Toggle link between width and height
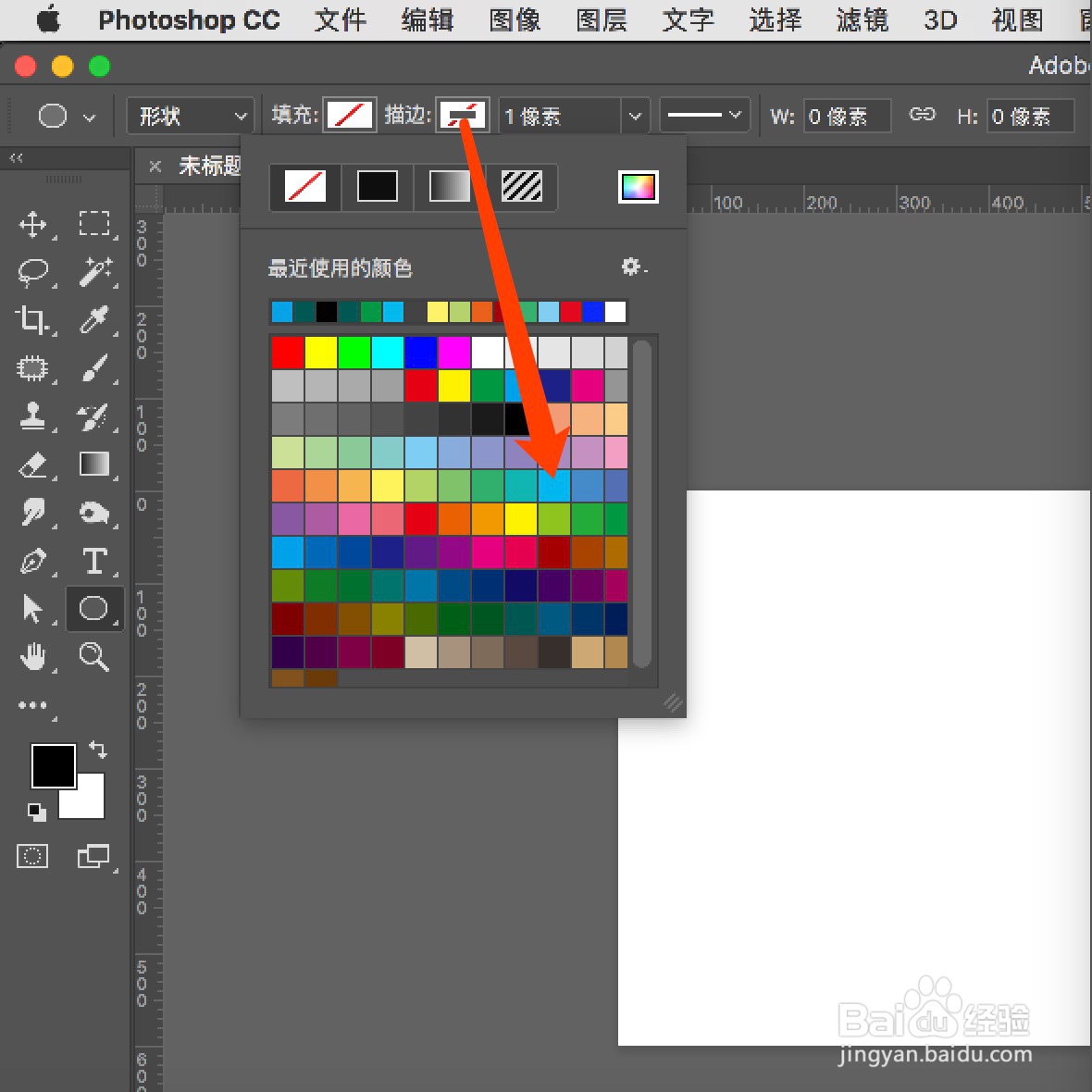The height and width of the screenshot is (1092, 1092). [x=922, y=114]
